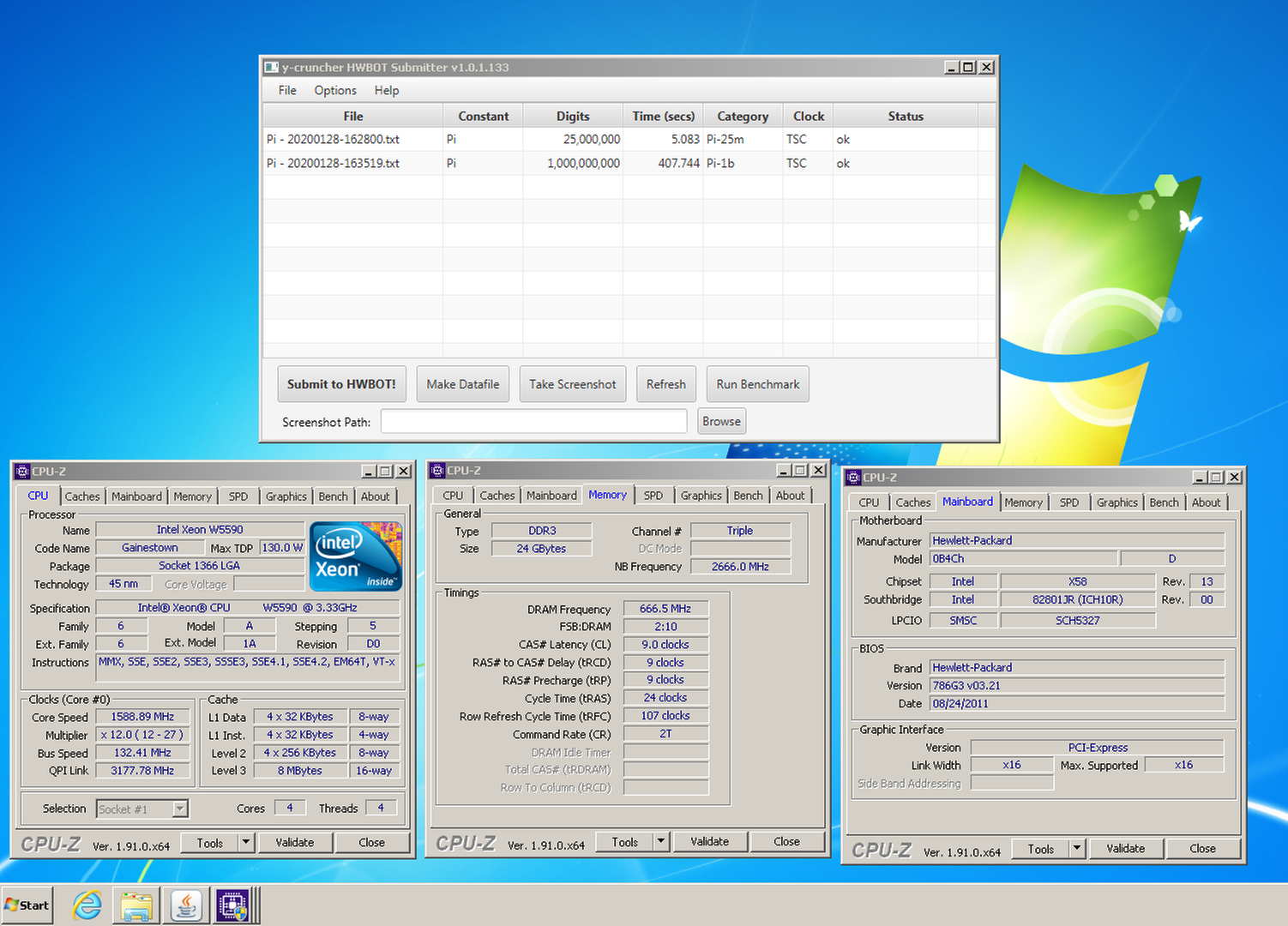Open the Options menu in y-cruncher
The height and width of the screenshot is (926, 1288).
click(x=335, y=90)
